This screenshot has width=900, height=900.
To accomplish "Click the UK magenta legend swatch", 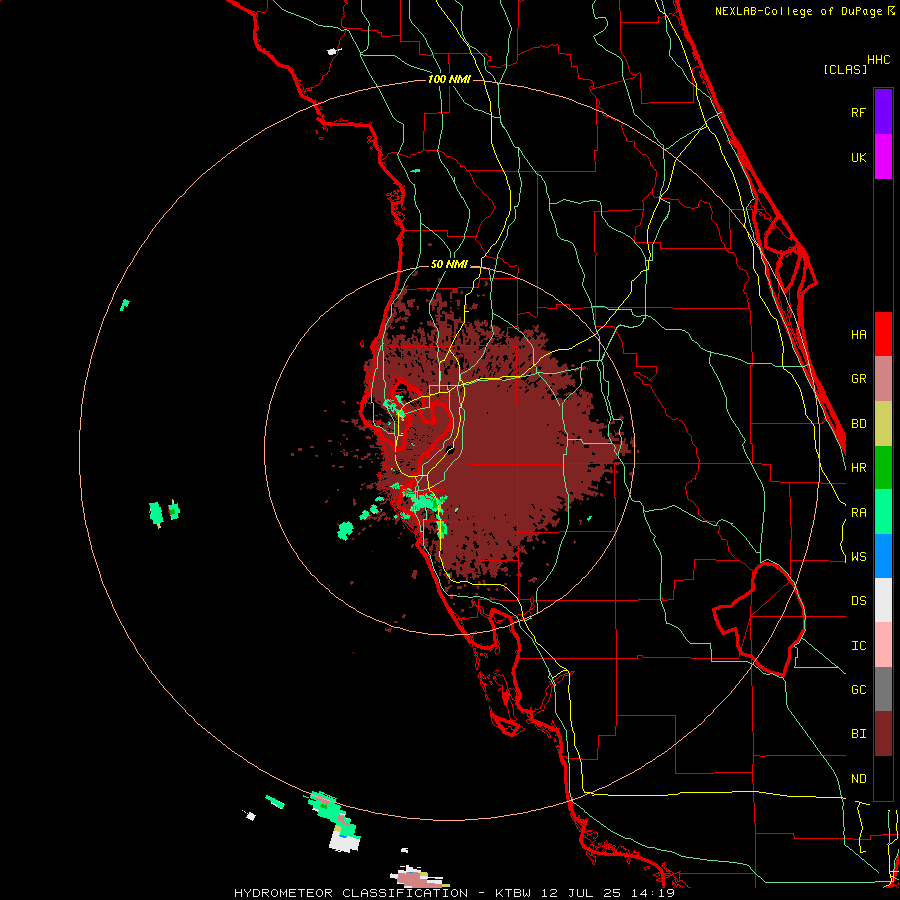I will pyautogui.click(x=883, y=157).
